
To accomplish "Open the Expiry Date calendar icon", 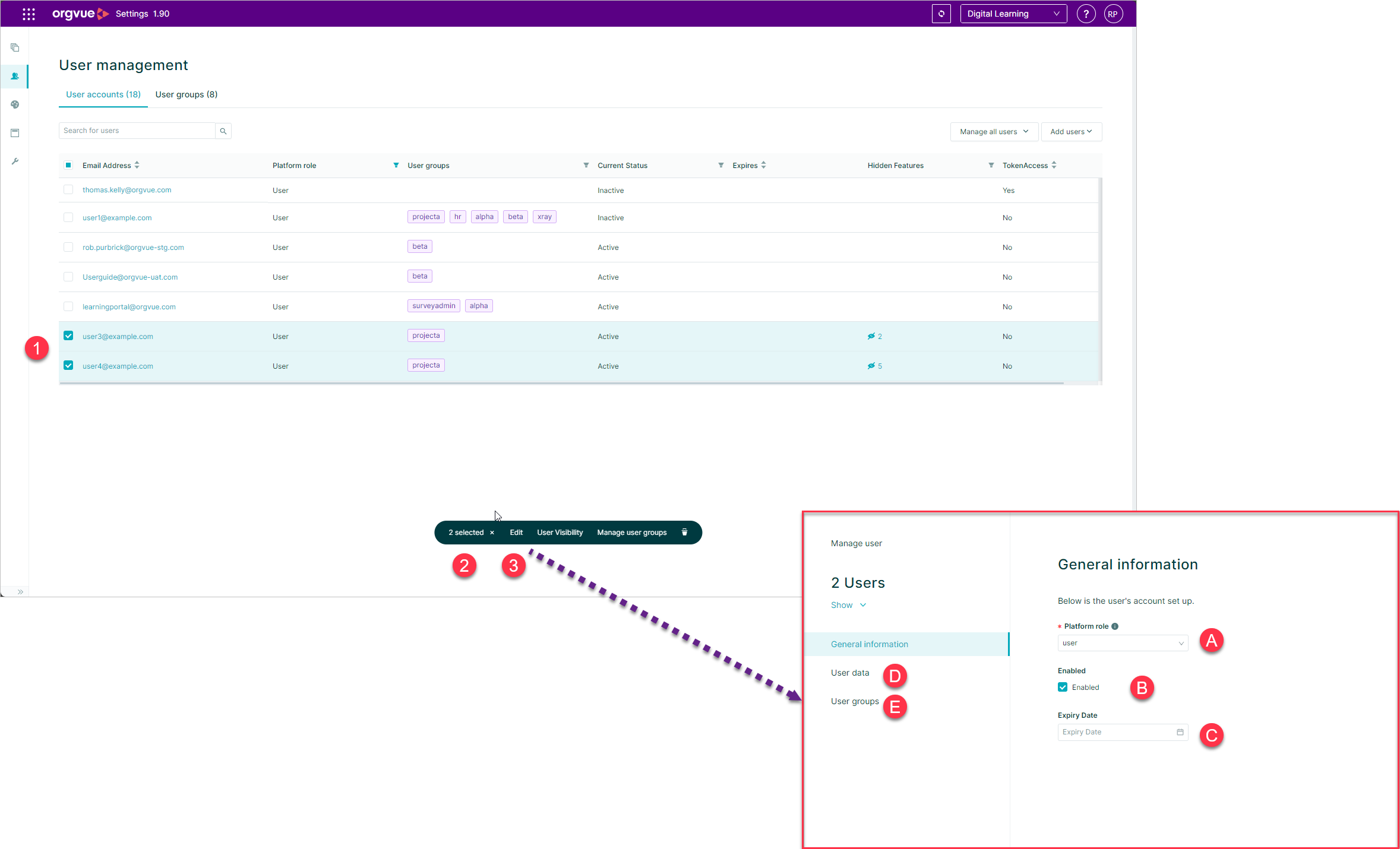I will click(x=1180, y=732).
